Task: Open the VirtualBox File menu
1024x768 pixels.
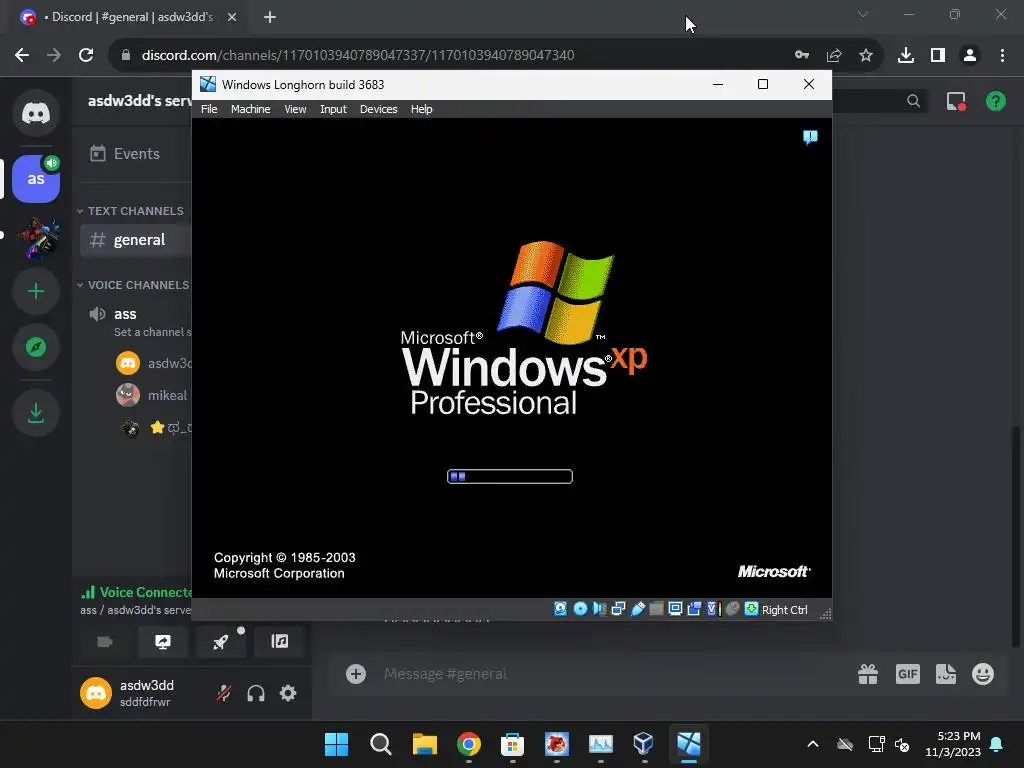Action: pos(209,109)
